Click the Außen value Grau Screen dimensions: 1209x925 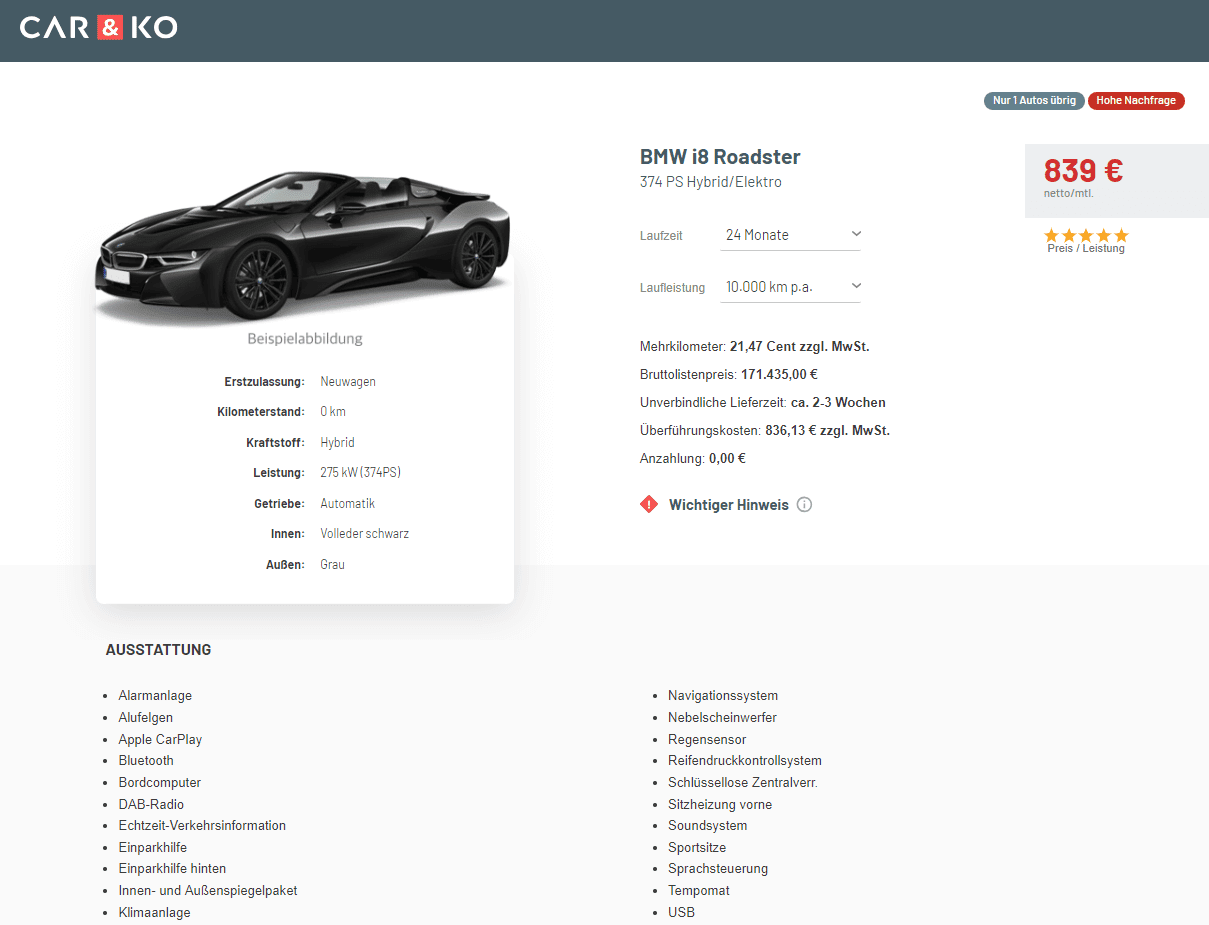tap(332, 565)
